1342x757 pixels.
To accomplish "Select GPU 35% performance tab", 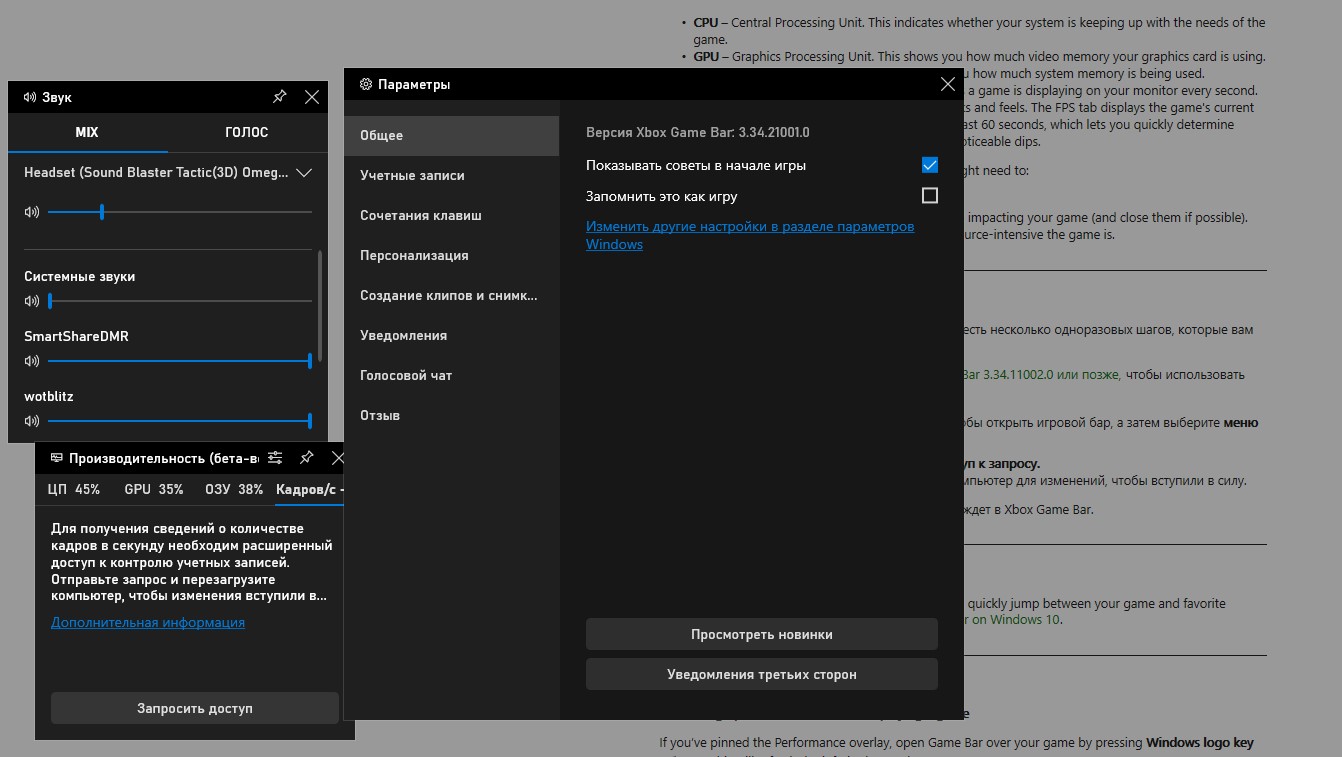I will pyautogui.click(x=154, y=490).
